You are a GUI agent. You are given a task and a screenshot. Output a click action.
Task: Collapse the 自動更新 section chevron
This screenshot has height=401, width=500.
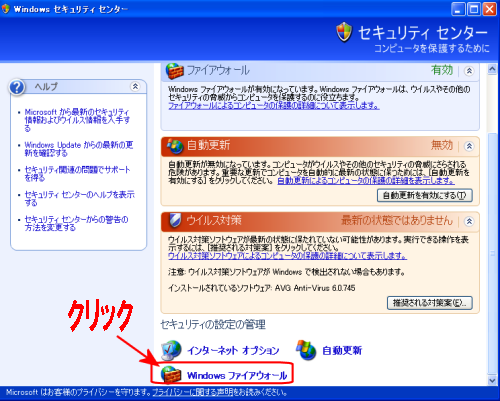469,146
